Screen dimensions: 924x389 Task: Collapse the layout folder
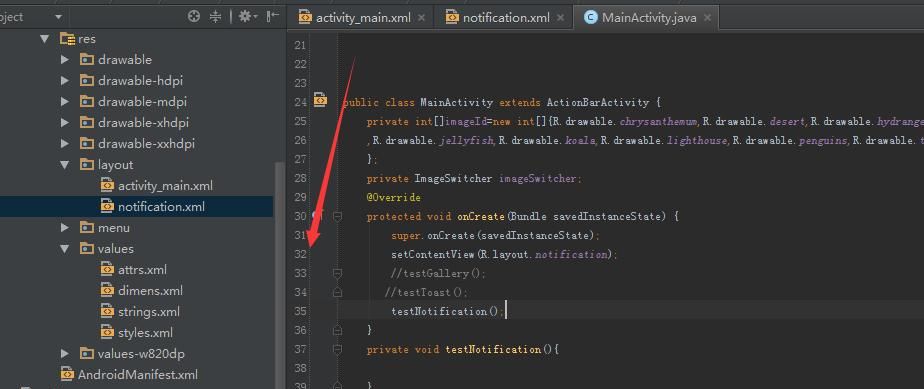65,165
